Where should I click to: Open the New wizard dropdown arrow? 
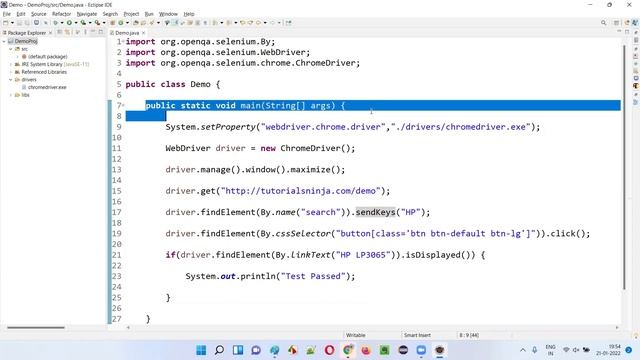(x=12, y=23)
